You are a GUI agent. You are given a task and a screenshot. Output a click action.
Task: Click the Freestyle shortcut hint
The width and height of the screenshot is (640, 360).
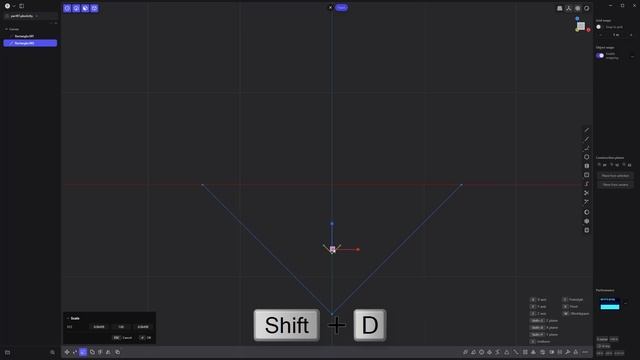(x=573, y=300)
